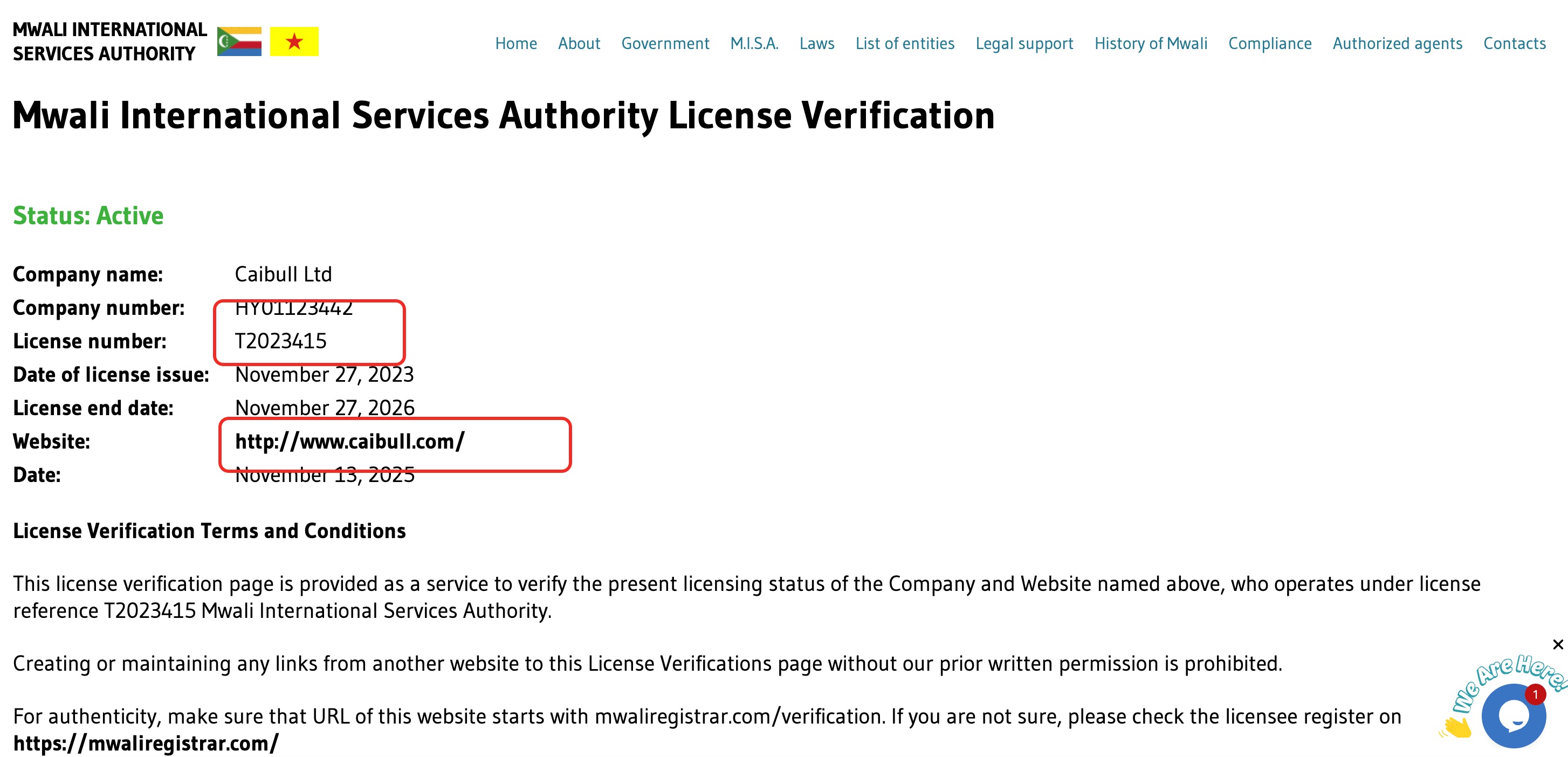Viewport: 1568px width, 757px height.
Task: Open the chat bubble widget
Action: coord(1513,715)
